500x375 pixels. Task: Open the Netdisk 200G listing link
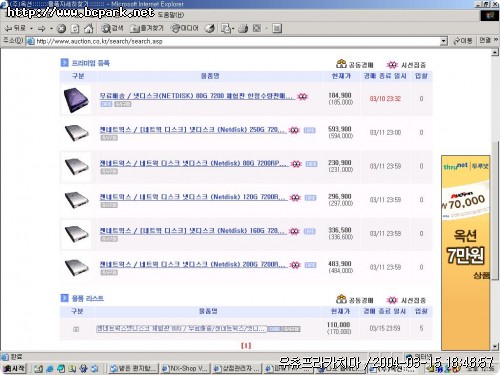pyautogui.click(x=193, y=265)
